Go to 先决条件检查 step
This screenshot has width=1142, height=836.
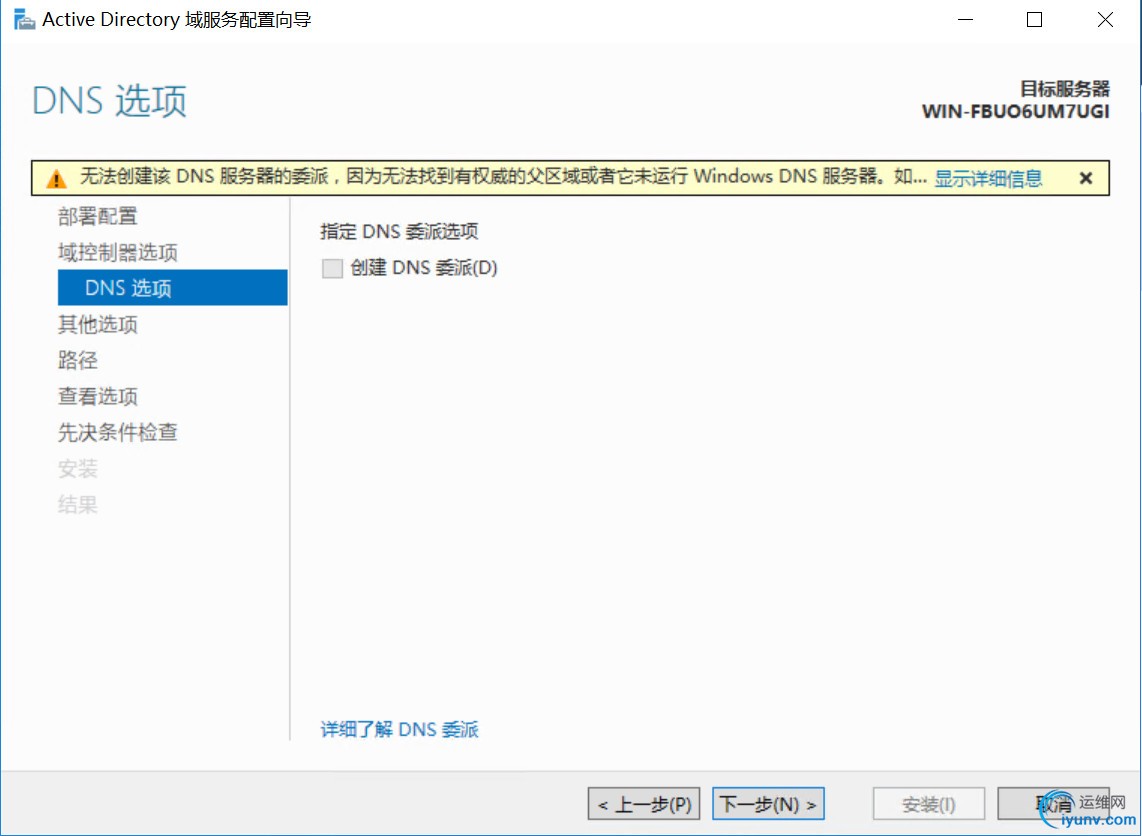point(118,433)
